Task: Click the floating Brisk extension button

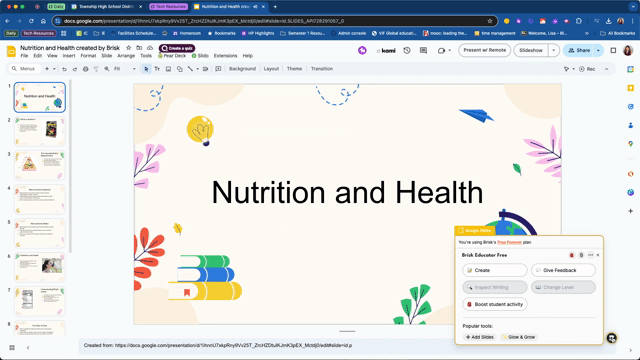Action: tap(611, 338)
